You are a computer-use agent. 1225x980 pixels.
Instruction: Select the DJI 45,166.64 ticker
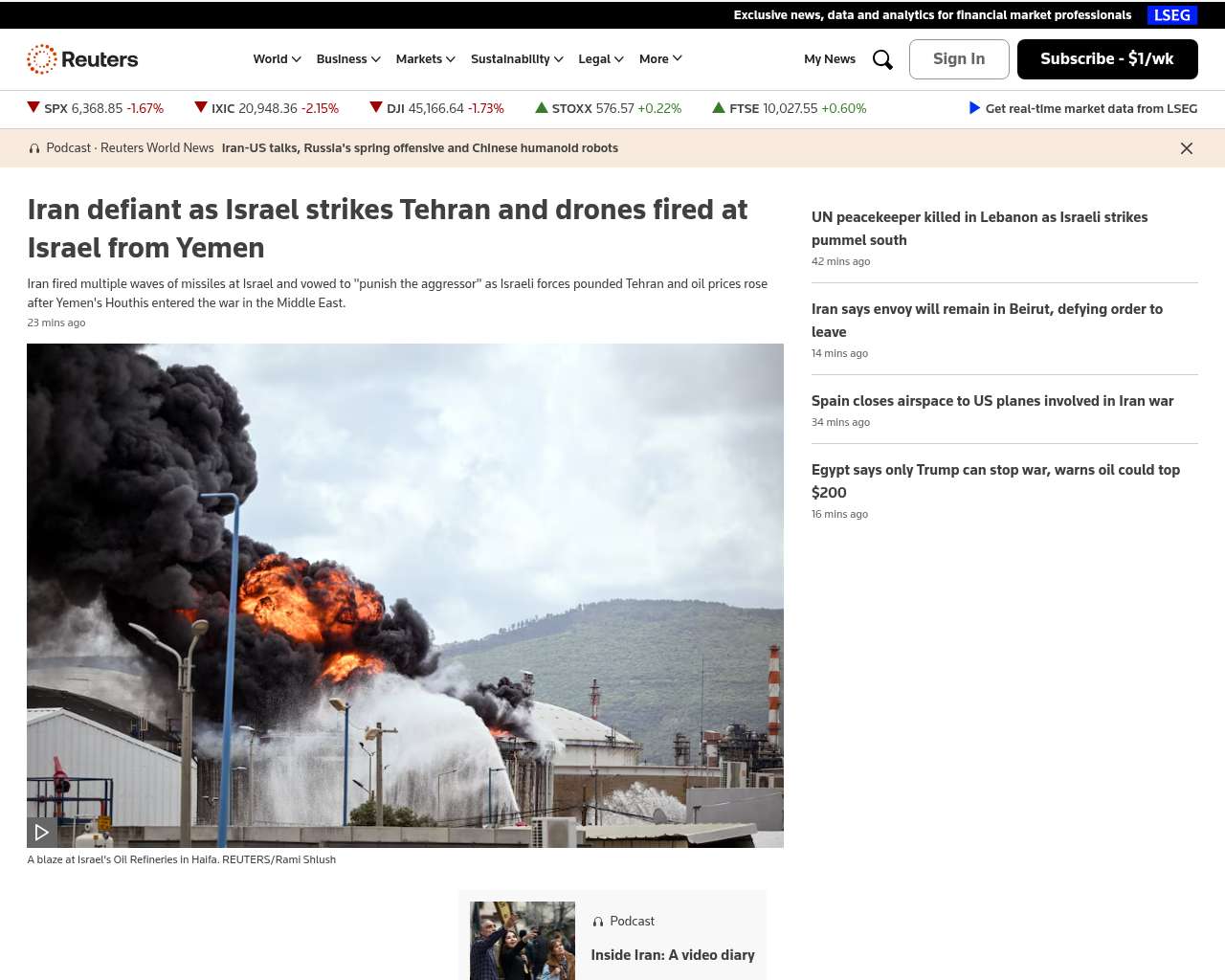point(437,109)
